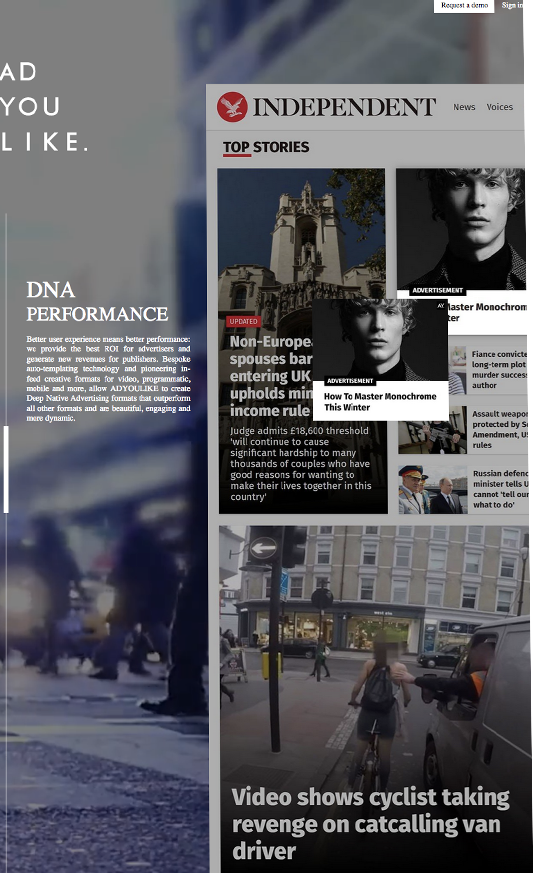Open the Non-European spouses headline article
533x873 pixels.
click(271, 376)
